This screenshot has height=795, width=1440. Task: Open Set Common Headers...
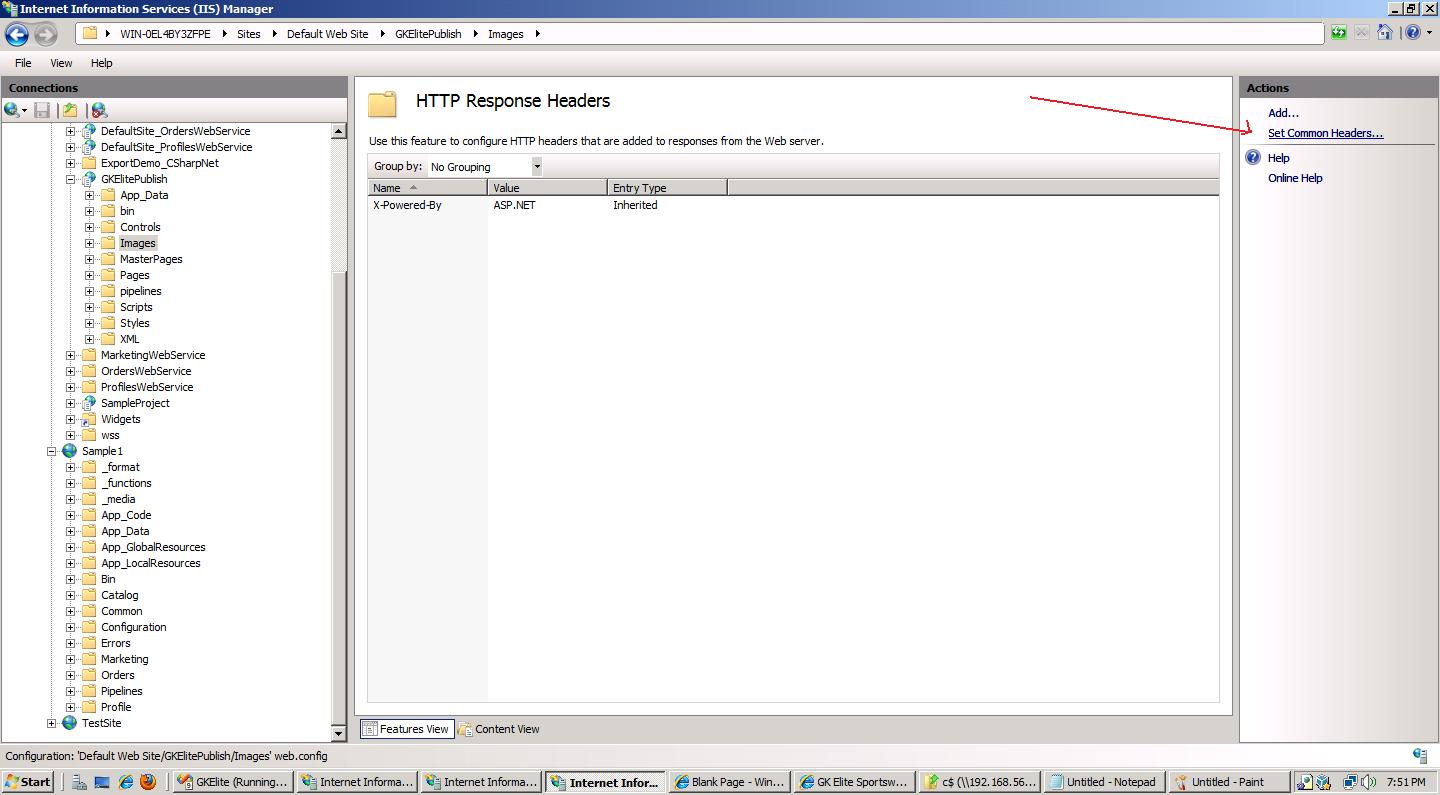(x=1325, y=132)
